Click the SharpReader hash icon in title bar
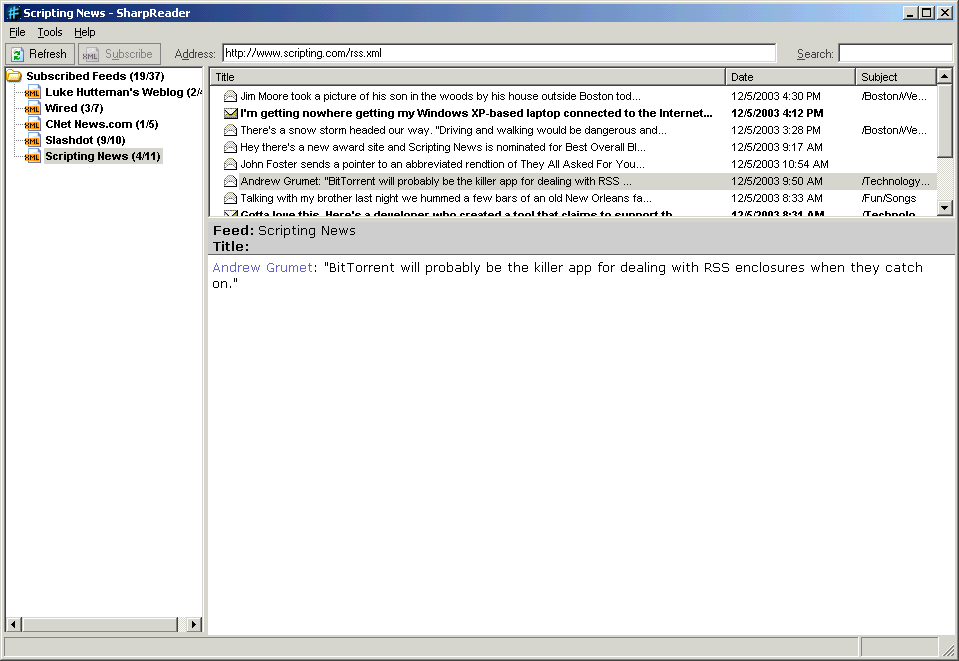Image resolution: width=959 pixels, height=661 pixels. pos(13,12)
